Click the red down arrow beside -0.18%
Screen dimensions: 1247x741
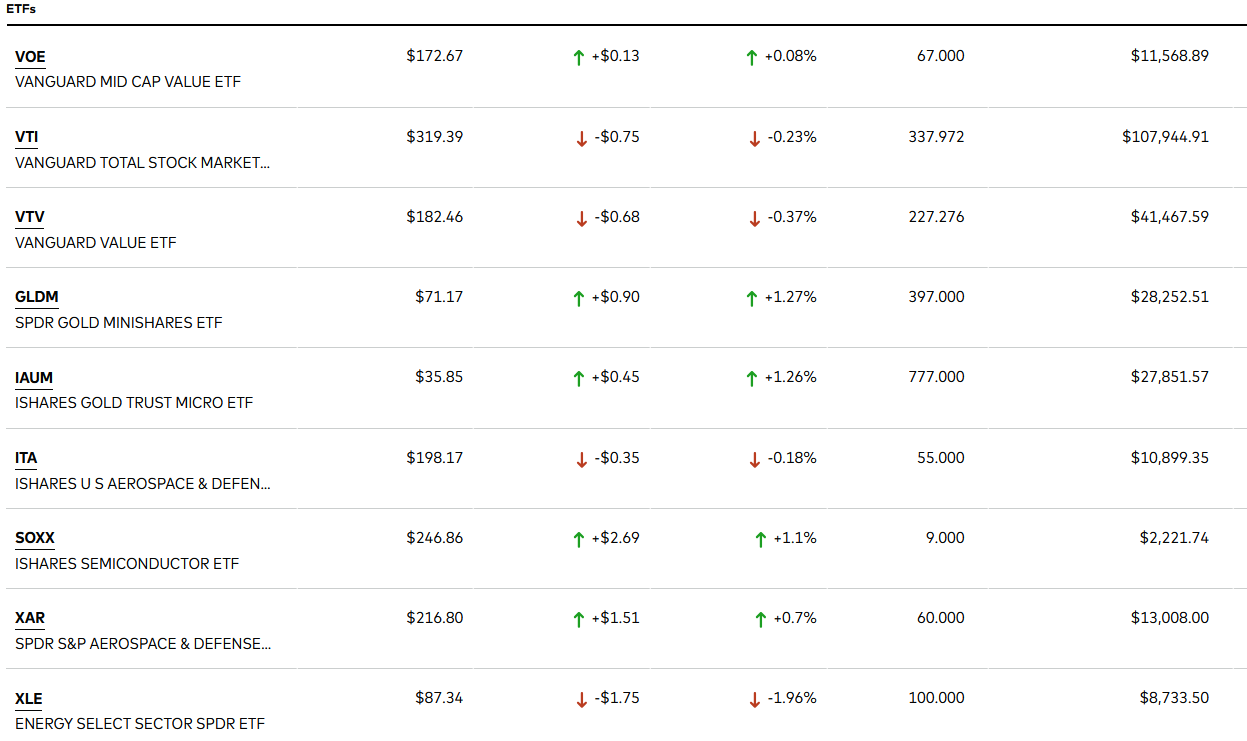(x=754, y=460)
